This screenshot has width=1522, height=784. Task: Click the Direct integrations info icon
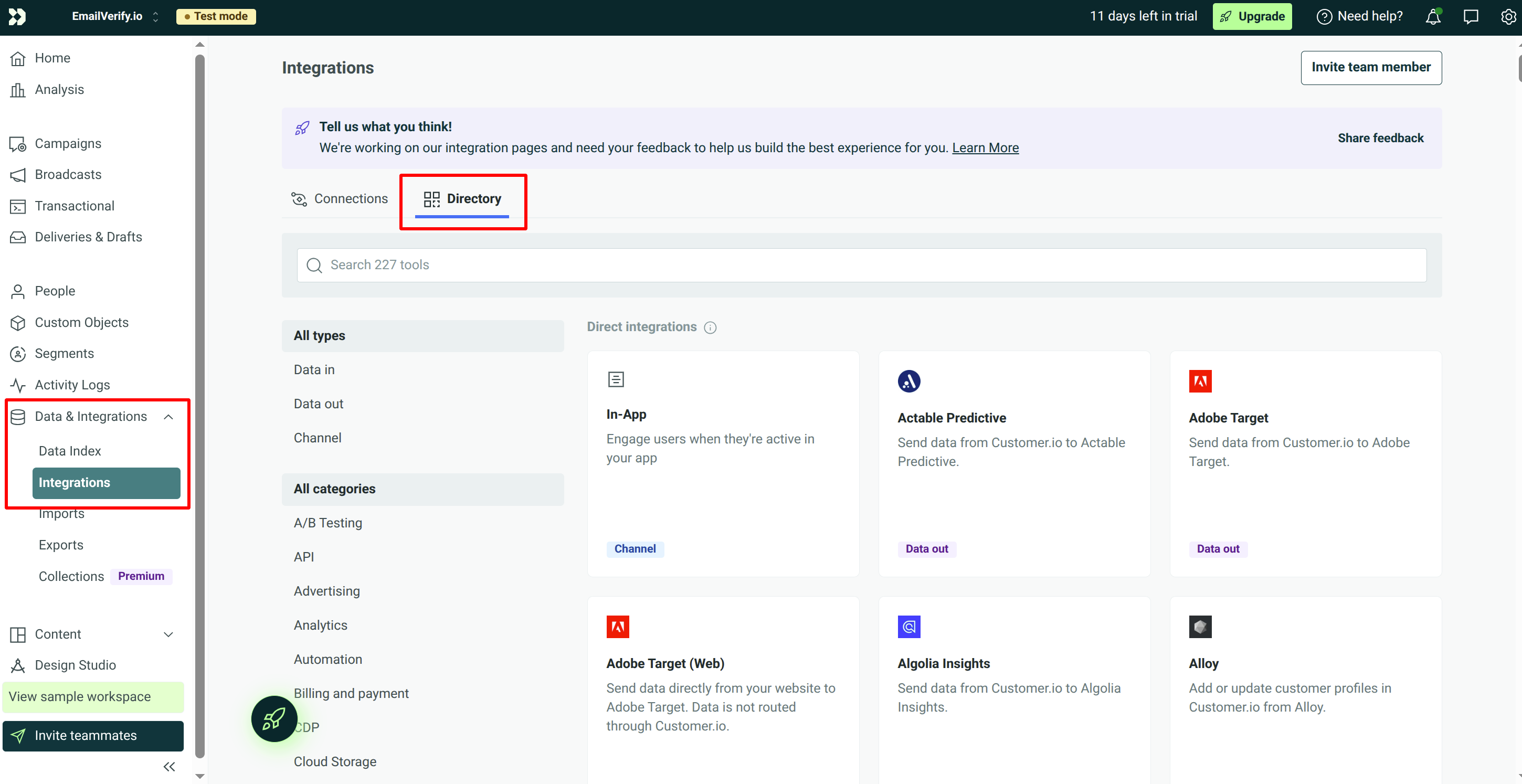[x=710, y=327]
